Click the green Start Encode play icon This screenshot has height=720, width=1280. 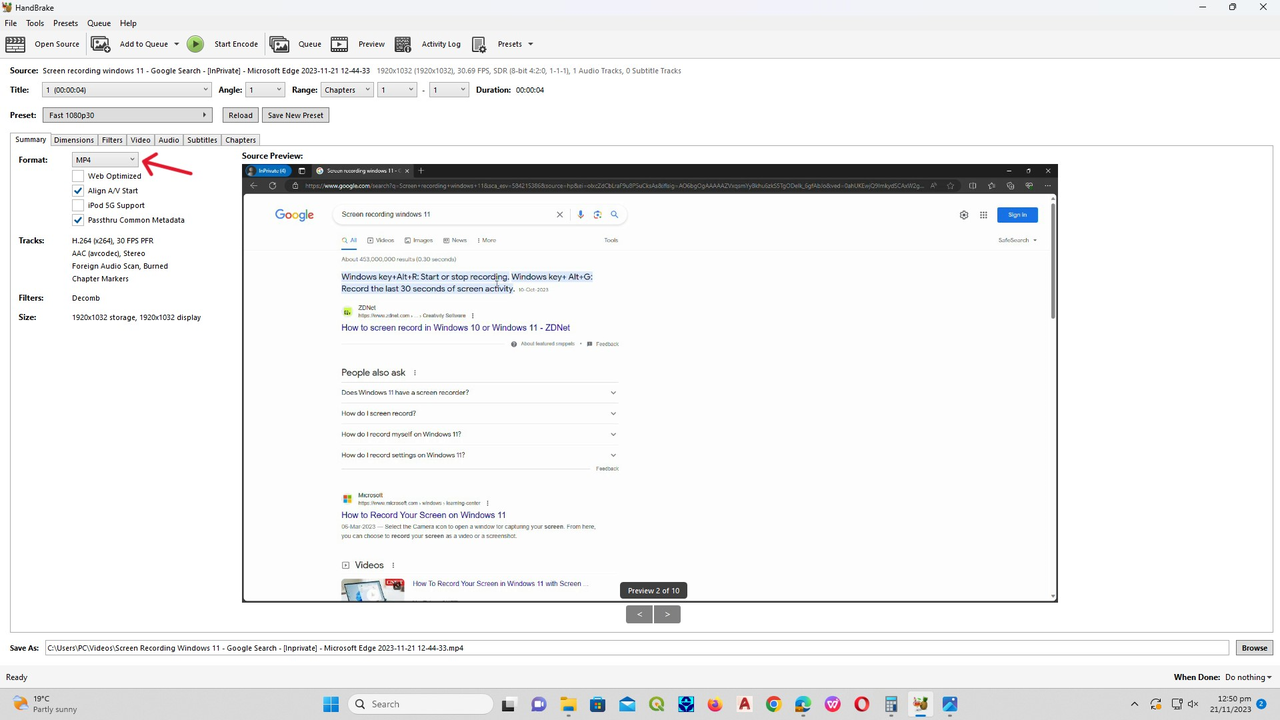[195, 44]
